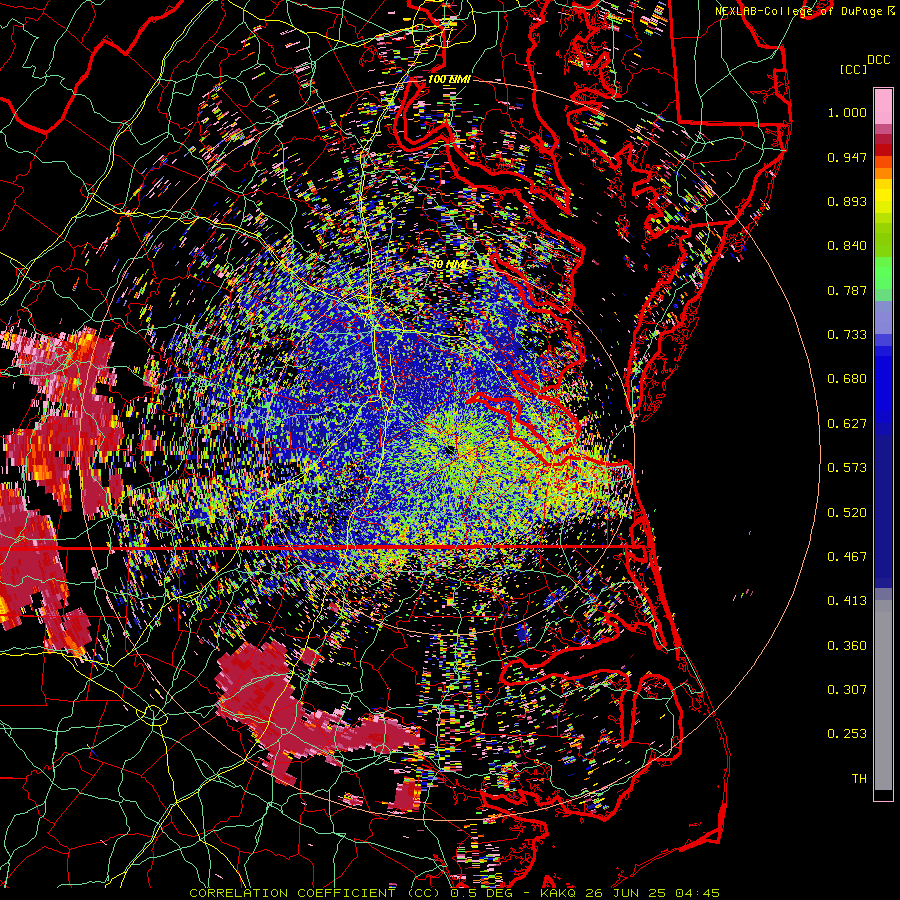Pick the bright green color bar segment
Image resolution: width=900 pixels, height=900 pixels.
tap(883, 273)
